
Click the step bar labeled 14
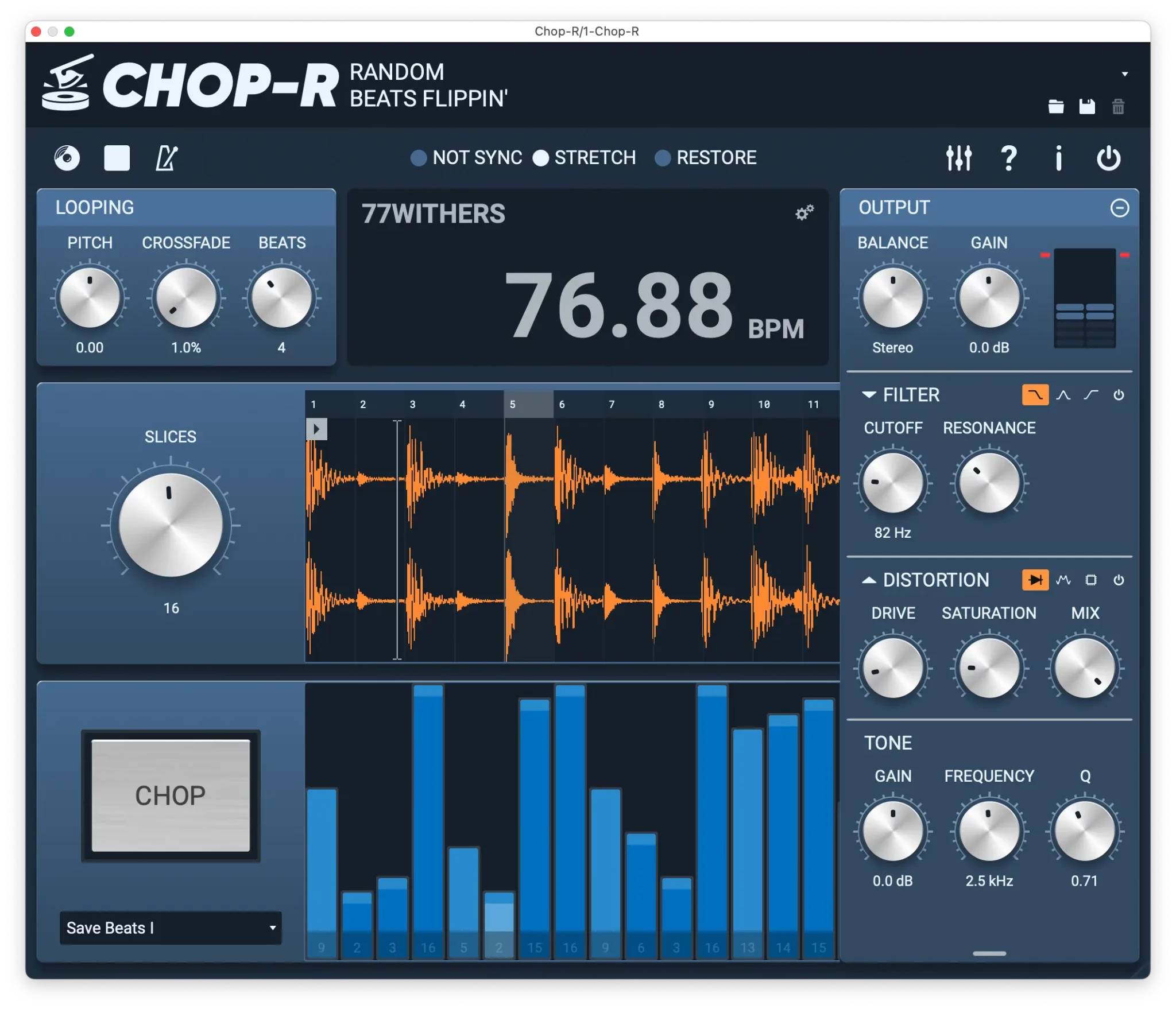(783, 836)
